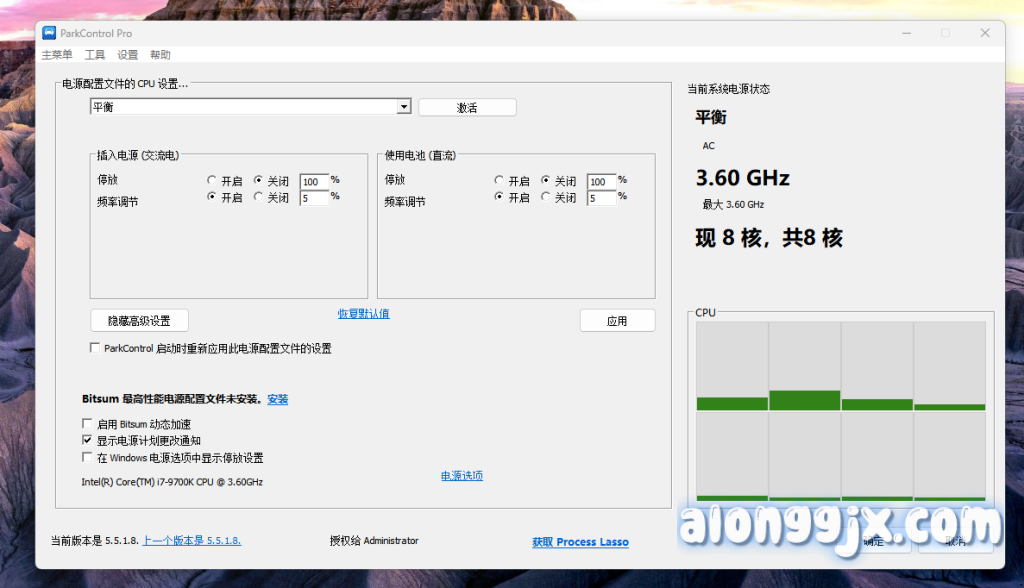Viewport: 1024px width, 588px height.
Task: Open the 帮助 menu
Action: 160,55
